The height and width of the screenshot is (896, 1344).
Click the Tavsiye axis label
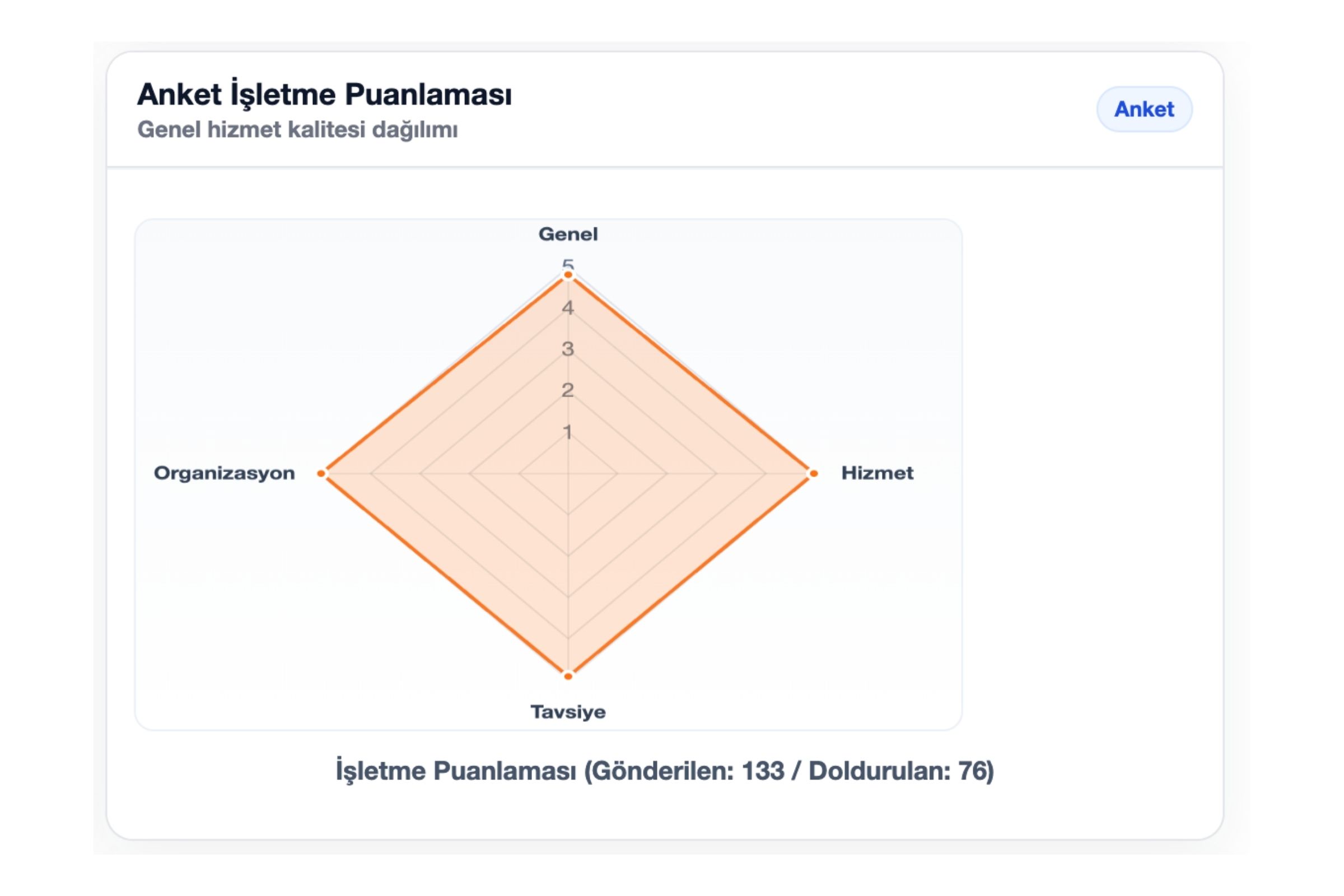tap(568, 712)
